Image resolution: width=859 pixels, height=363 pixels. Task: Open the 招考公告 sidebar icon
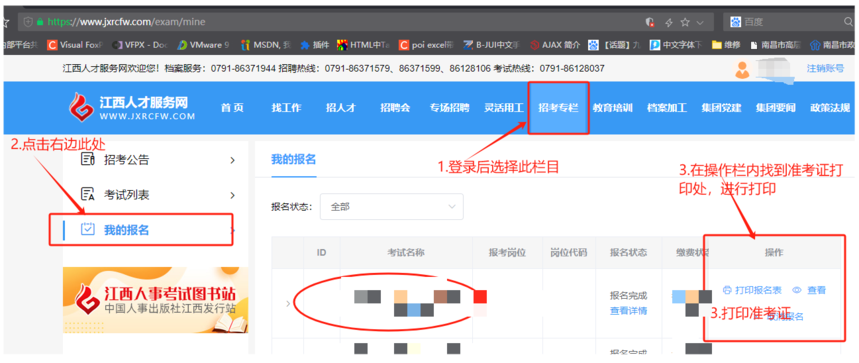[x=88, y=159]
